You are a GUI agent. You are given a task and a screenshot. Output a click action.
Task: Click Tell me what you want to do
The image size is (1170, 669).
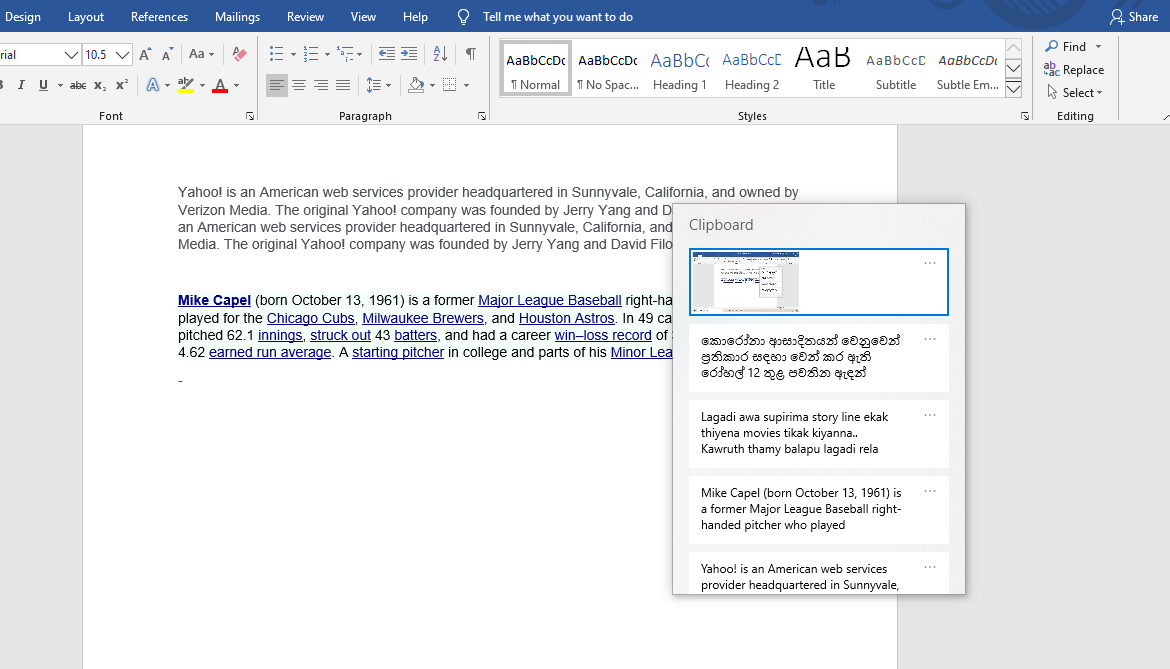tap(557, 16)
